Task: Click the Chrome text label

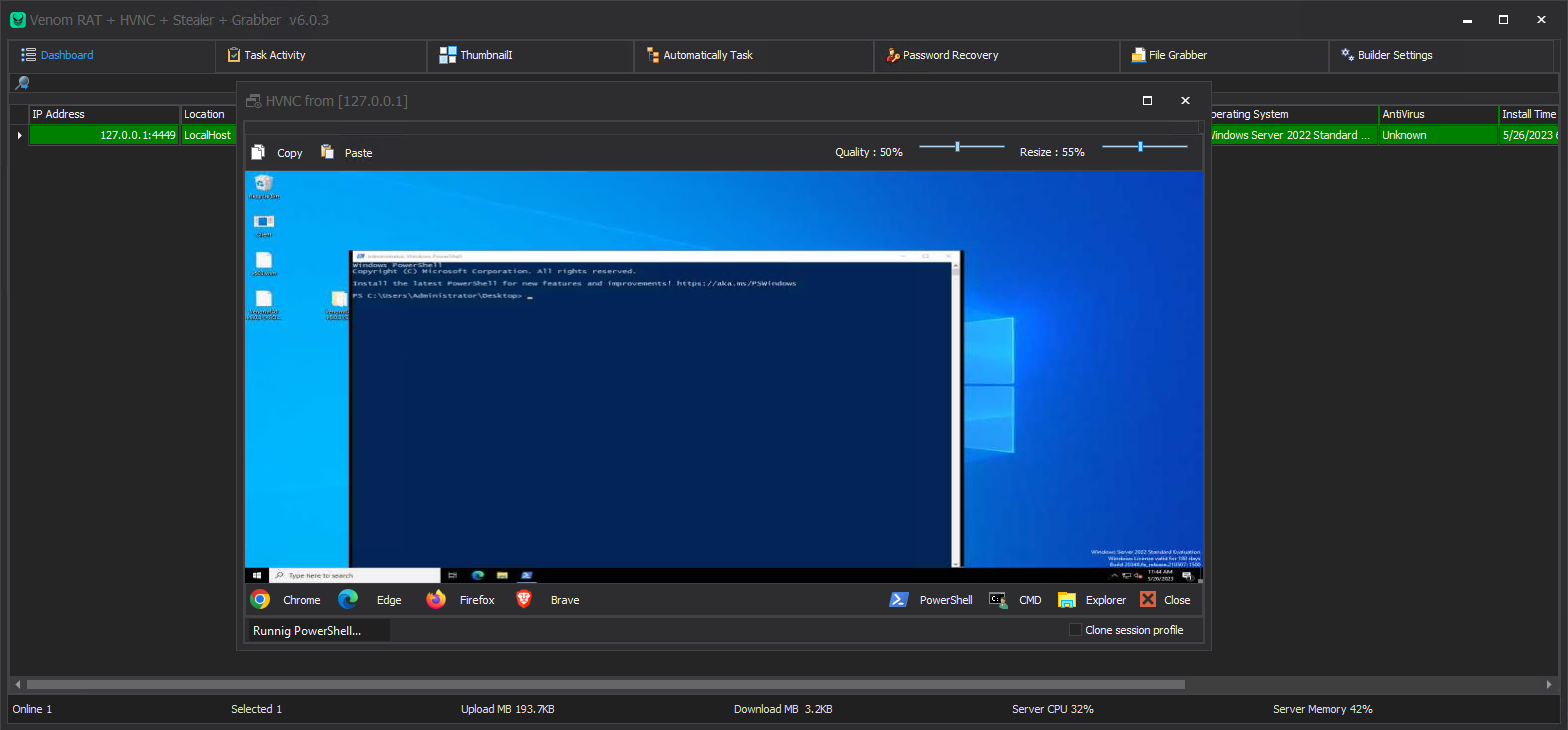Action: (x=302, y=600)
